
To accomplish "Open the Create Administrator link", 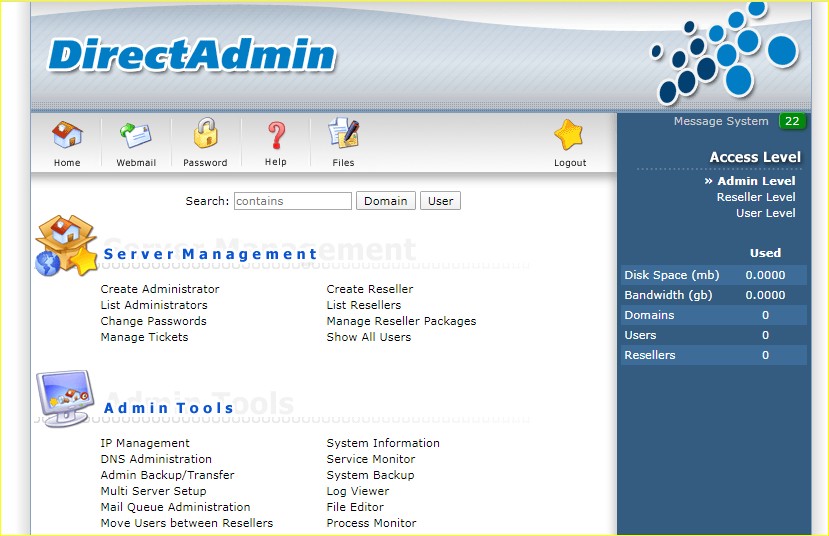I will pos(160,289).
